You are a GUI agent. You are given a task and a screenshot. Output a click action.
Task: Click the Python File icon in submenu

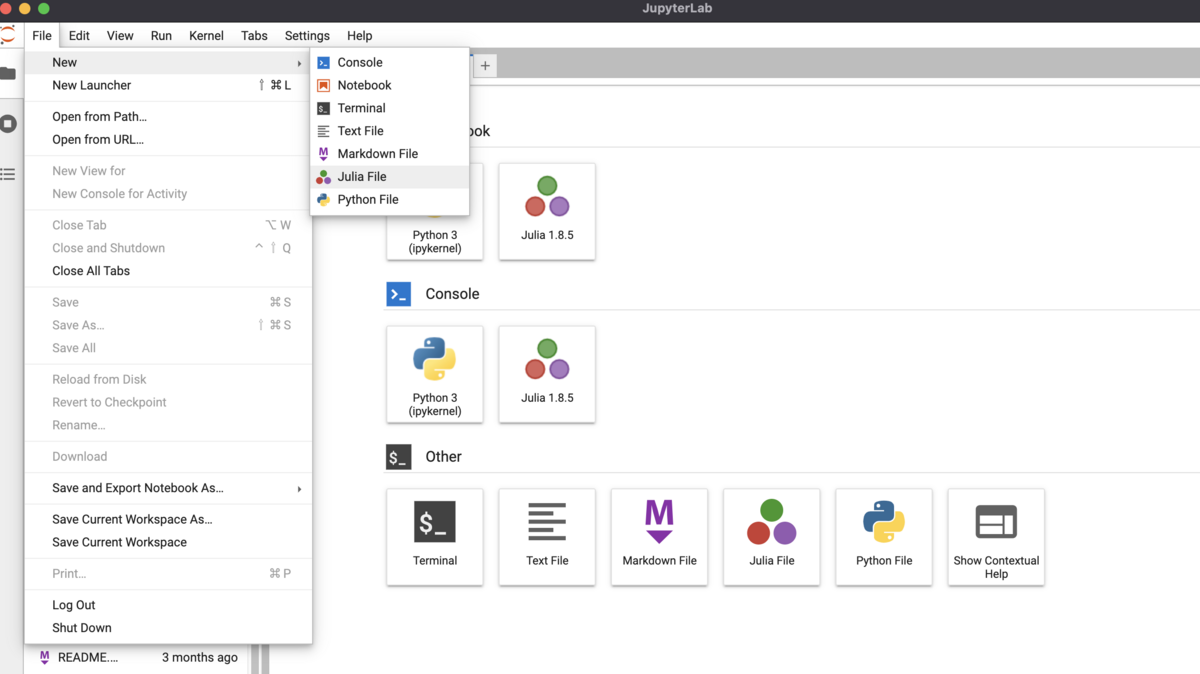[x=323, y=200]
